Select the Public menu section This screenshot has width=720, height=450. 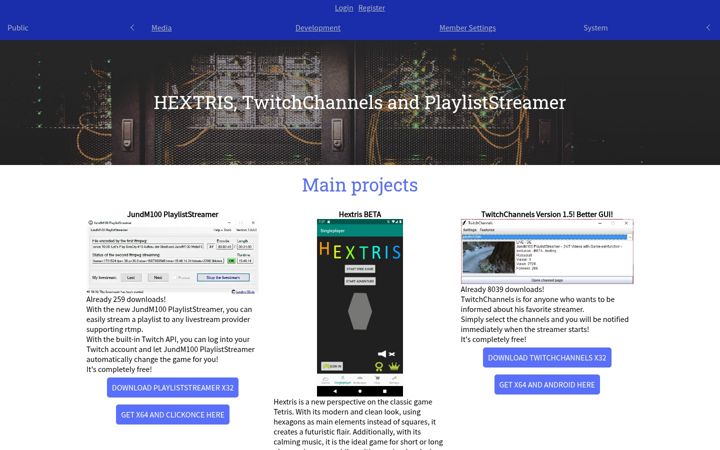[x=18, y=28]
